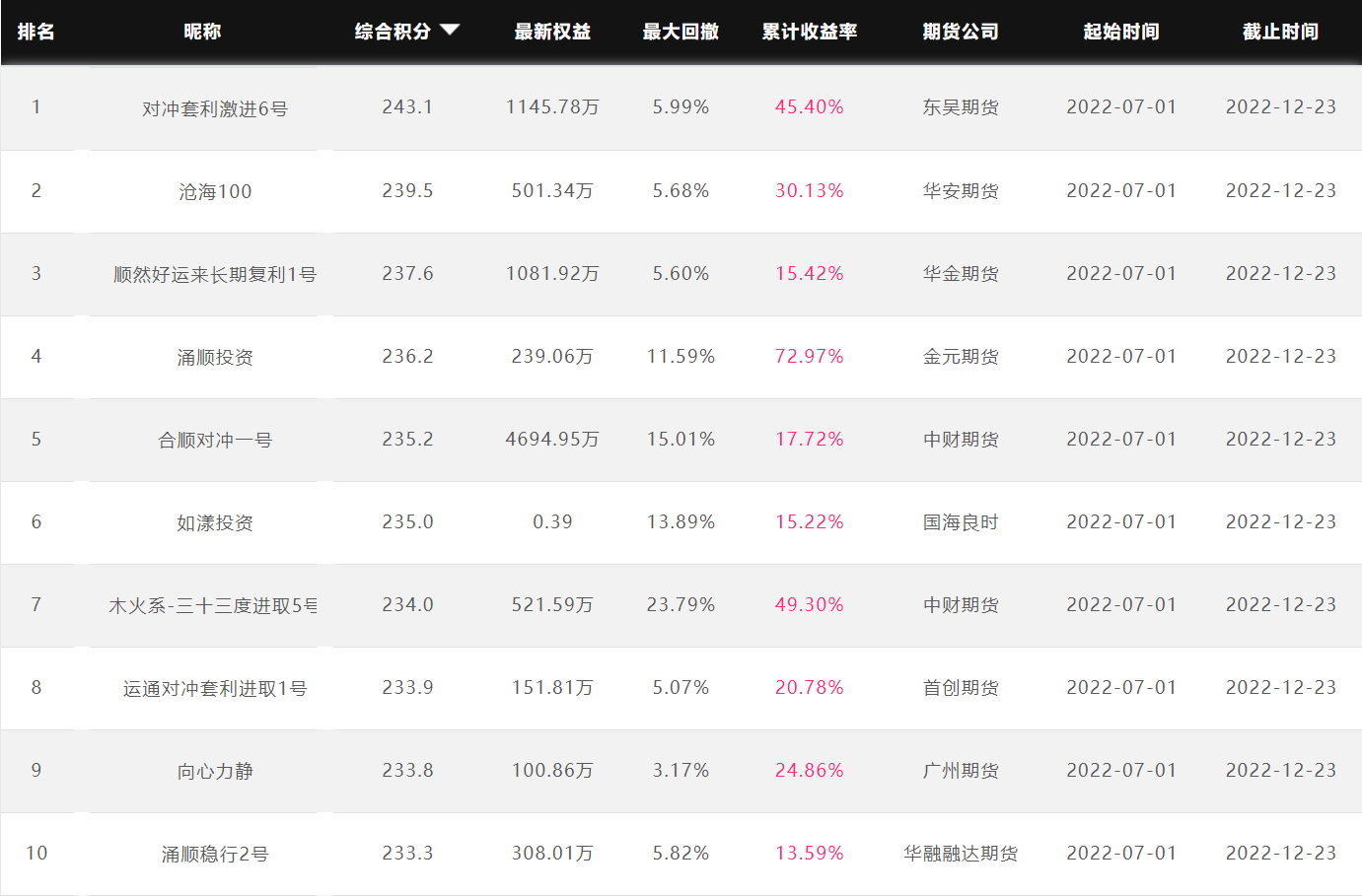
Task: Click the 1081.92万 equity value
Action: [x=552, y=273]
